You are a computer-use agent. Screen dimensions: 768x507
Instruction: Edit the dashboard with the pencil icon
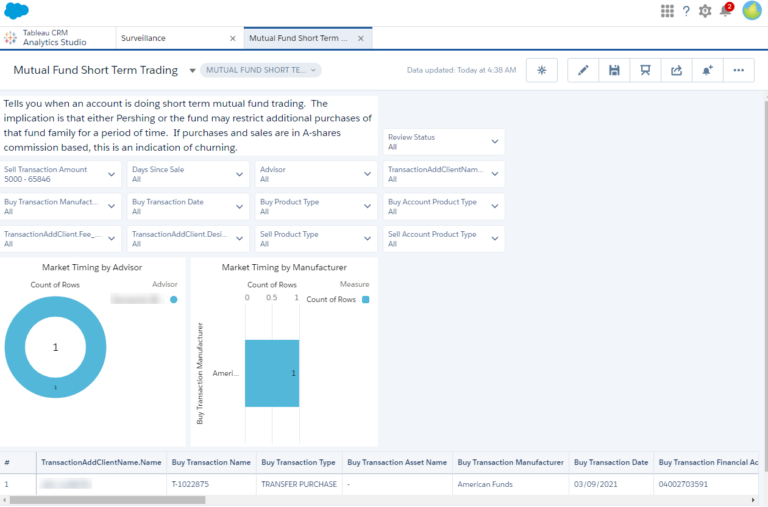(x=583, y=71)
